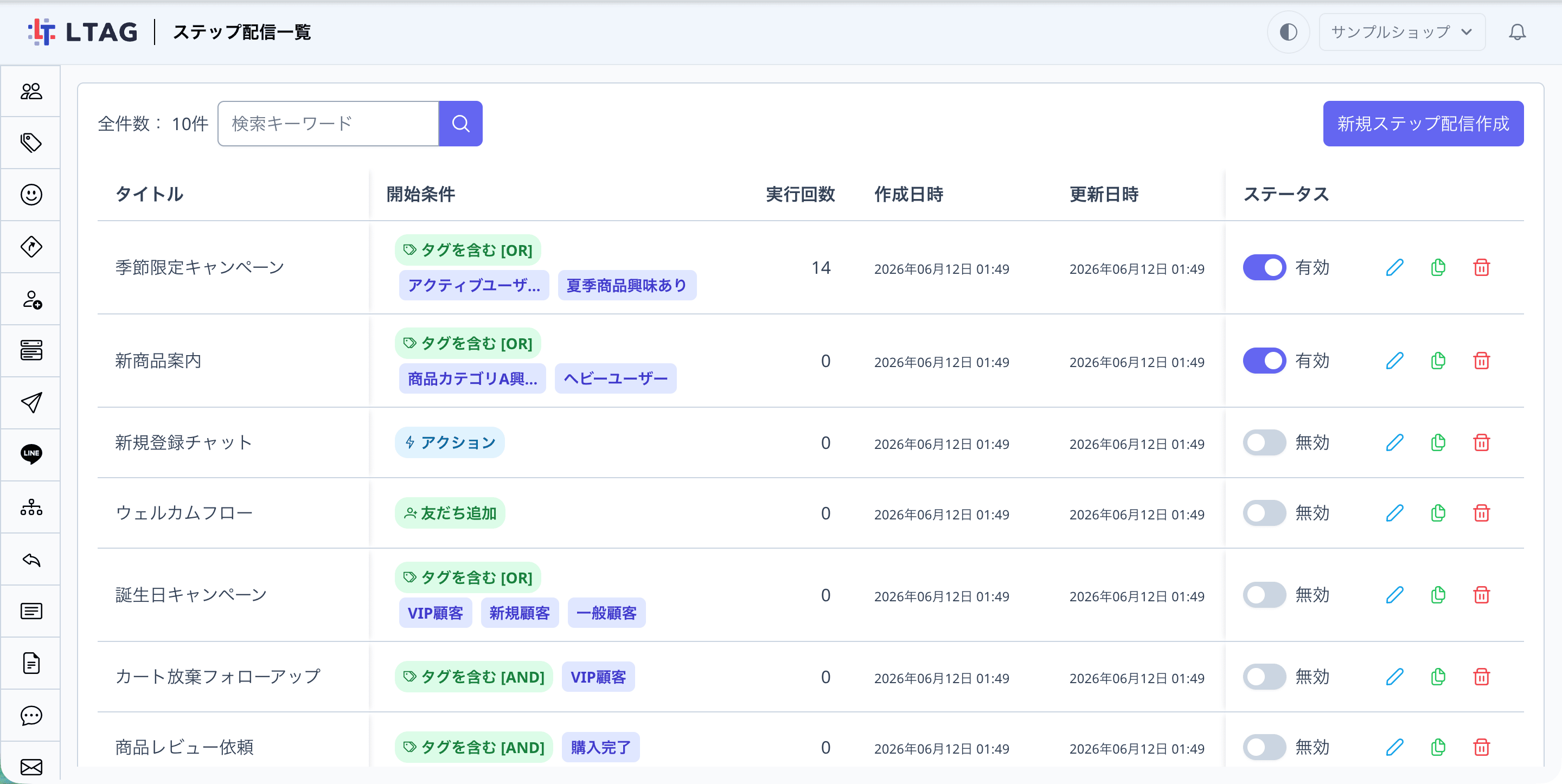The image size is (1562, 784).
Task: Click into the 検索キーワード search field
Action: pyautogui.click(x=328, y=123)
